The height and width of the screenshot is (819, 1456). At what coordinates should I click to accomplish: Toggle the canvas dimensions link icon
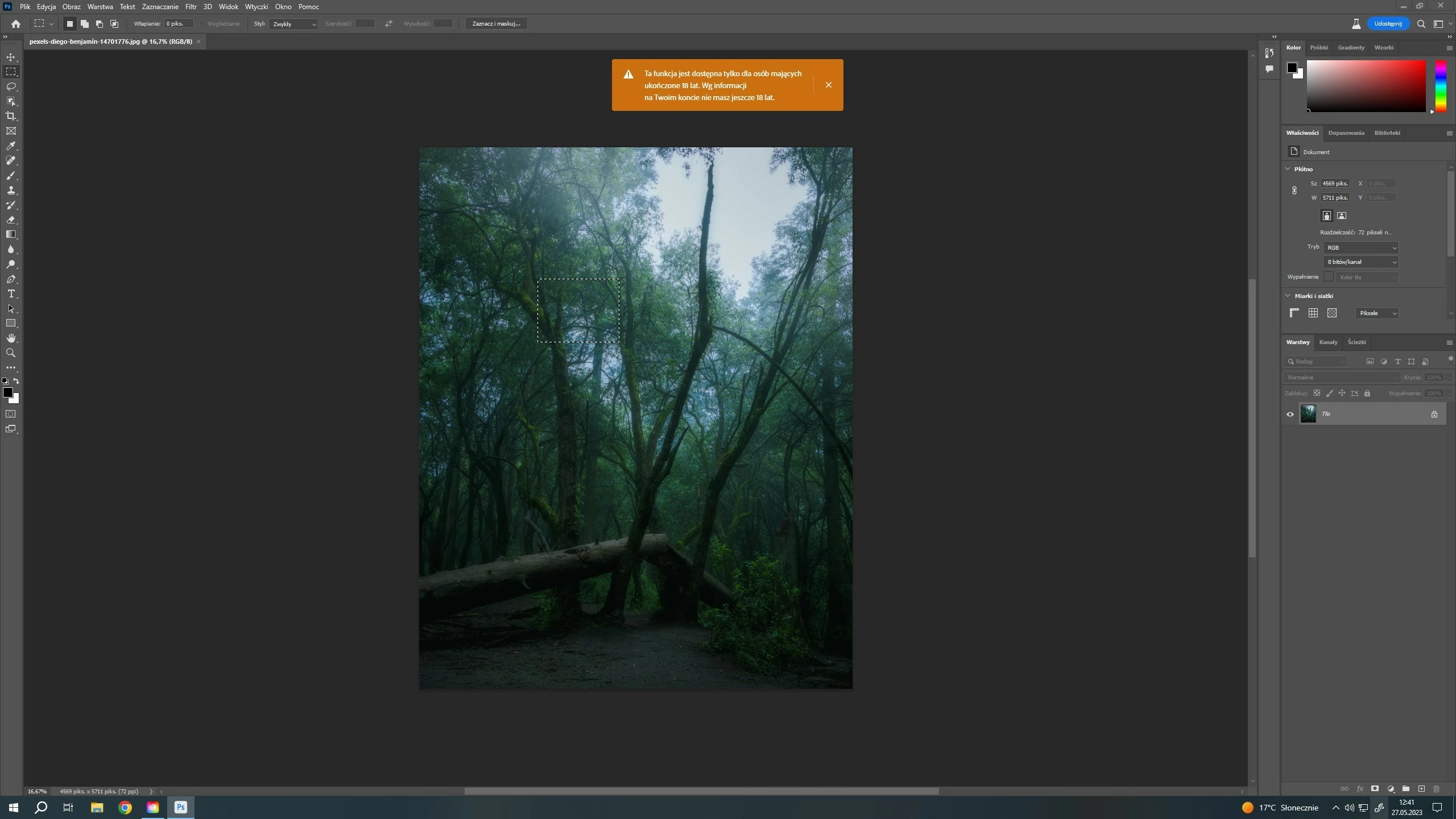(x=1294, y=191)
